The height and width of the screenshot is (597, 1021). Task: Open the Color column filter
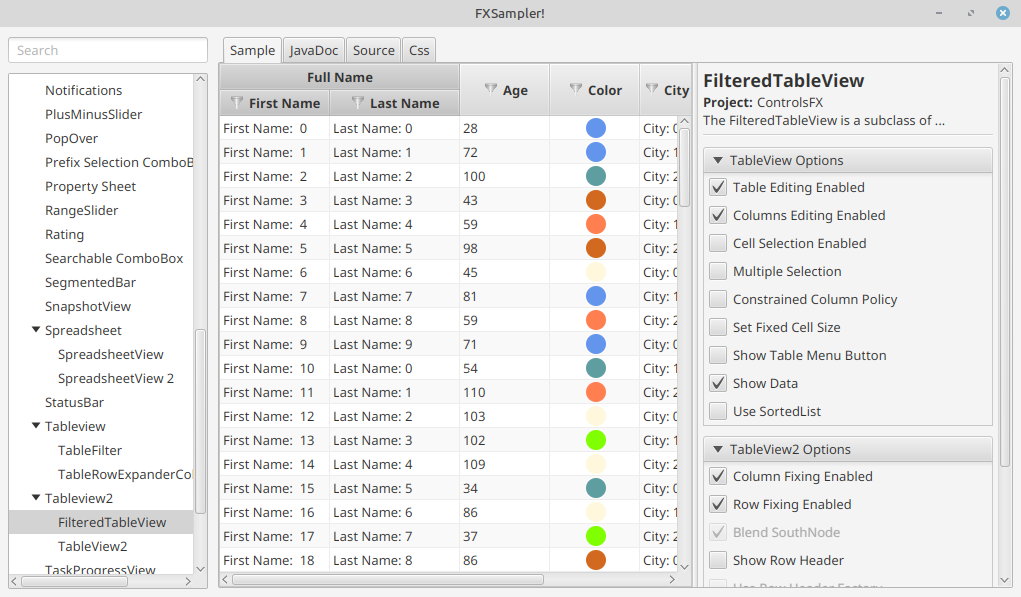[x=575, y=89]
